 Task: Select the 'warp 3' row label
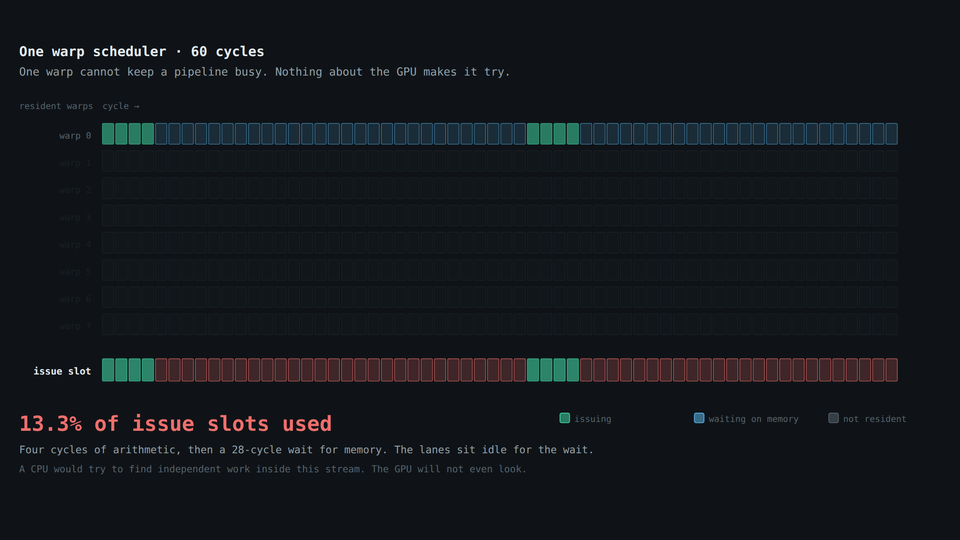(x=75, y=217)
